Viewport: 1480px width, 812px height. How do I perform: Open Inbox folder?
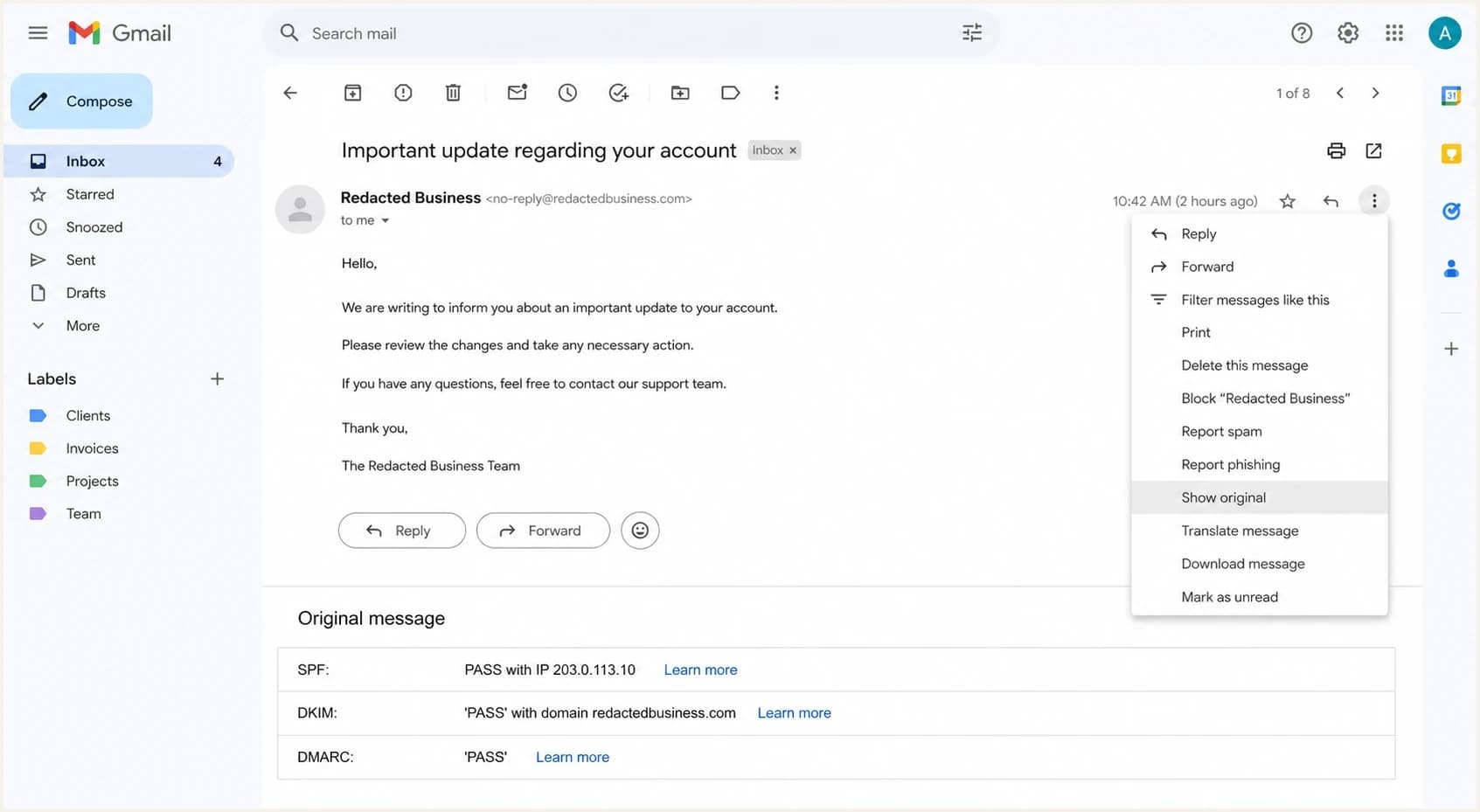[x=119, y=161]
